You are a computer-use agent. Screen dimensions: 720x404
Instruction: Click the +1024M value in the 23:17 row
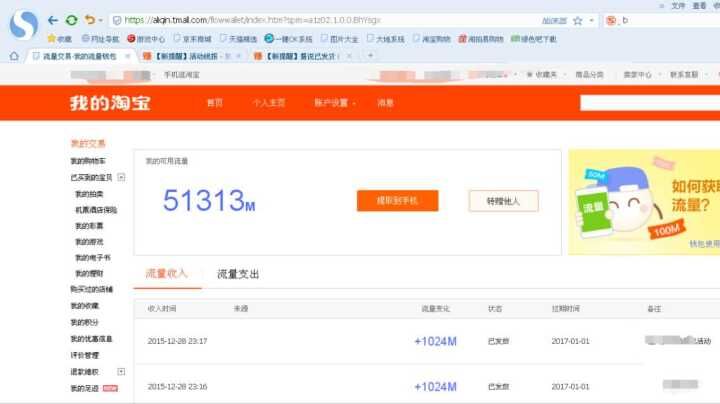coord(435,341)
